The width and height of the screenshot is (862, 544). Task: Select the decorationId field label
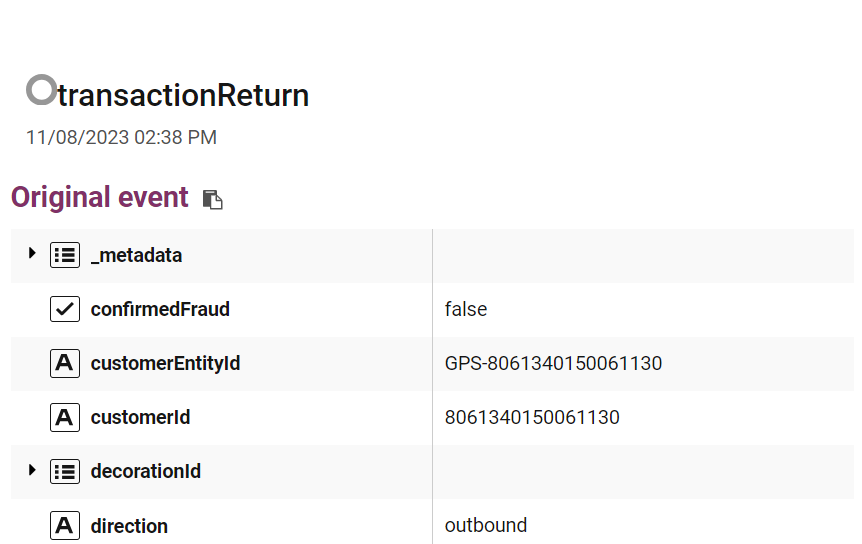click(x=146, y=471)
